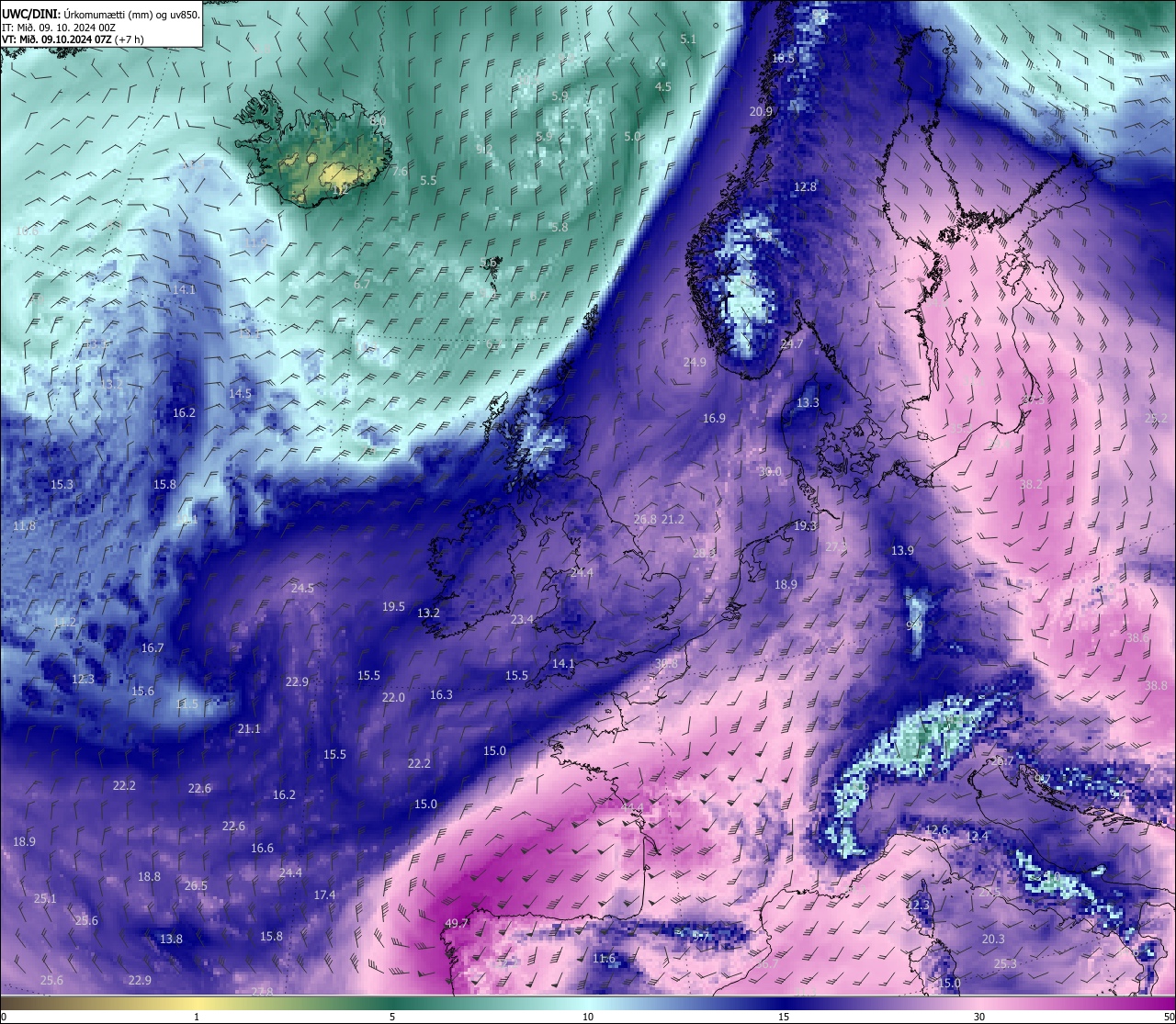This screenshot has height=1024, width=1176.
Task: Click the 16.9 value in the North Sea
Action: pos(714,418)
